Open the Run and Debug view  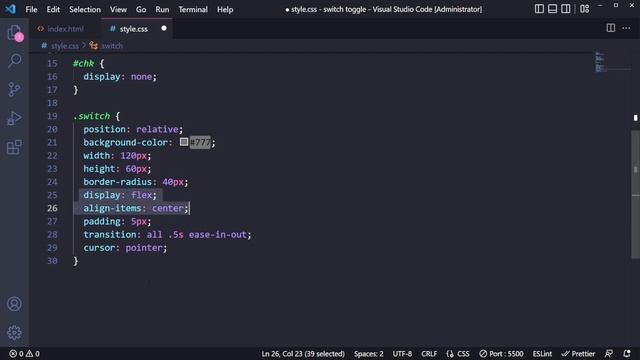[x=15, y=118]
